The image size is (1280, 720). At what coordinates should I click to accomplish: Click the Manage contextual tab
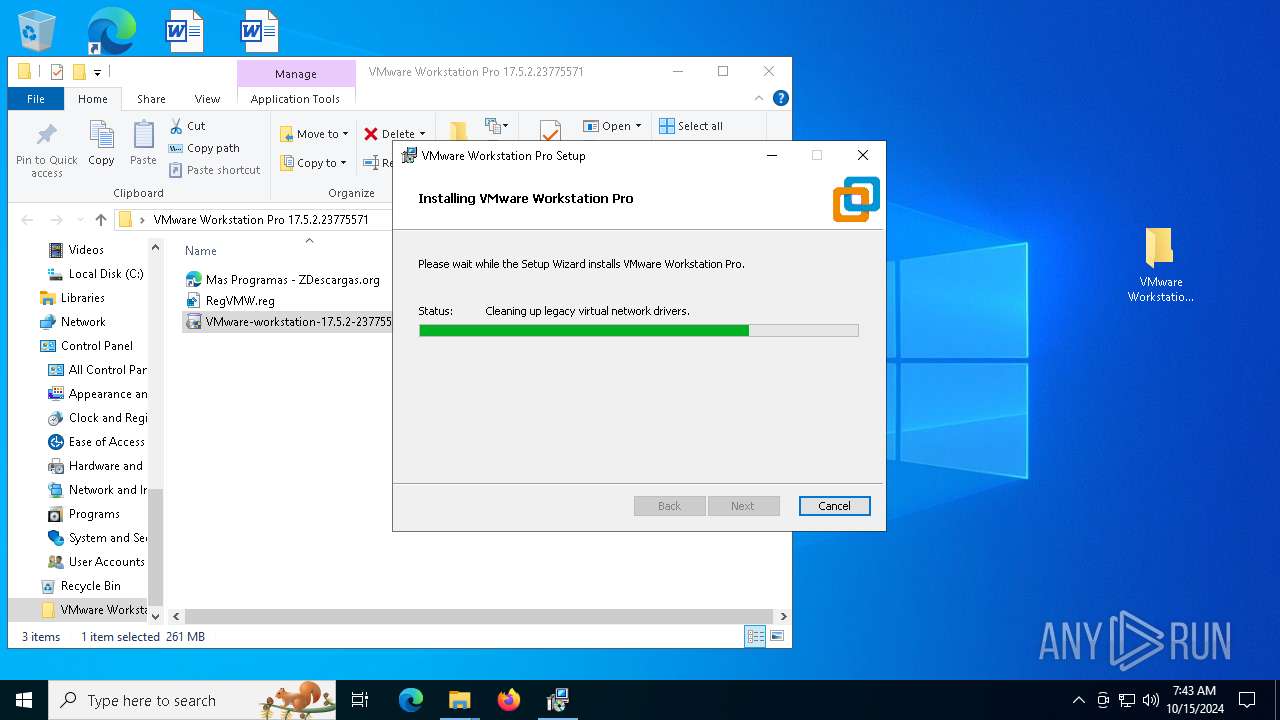click(296, 74)
